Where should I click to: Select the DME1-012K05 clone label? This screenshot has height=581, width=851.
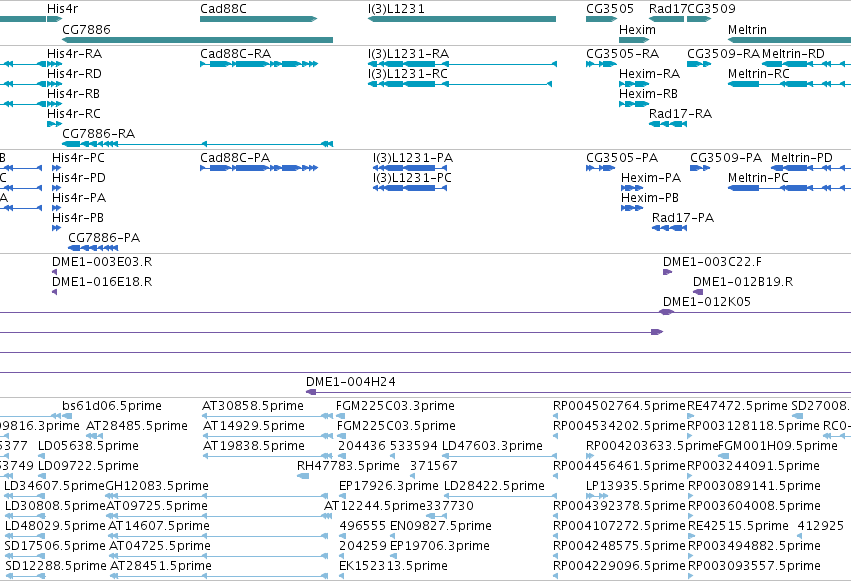click(707, 302)
